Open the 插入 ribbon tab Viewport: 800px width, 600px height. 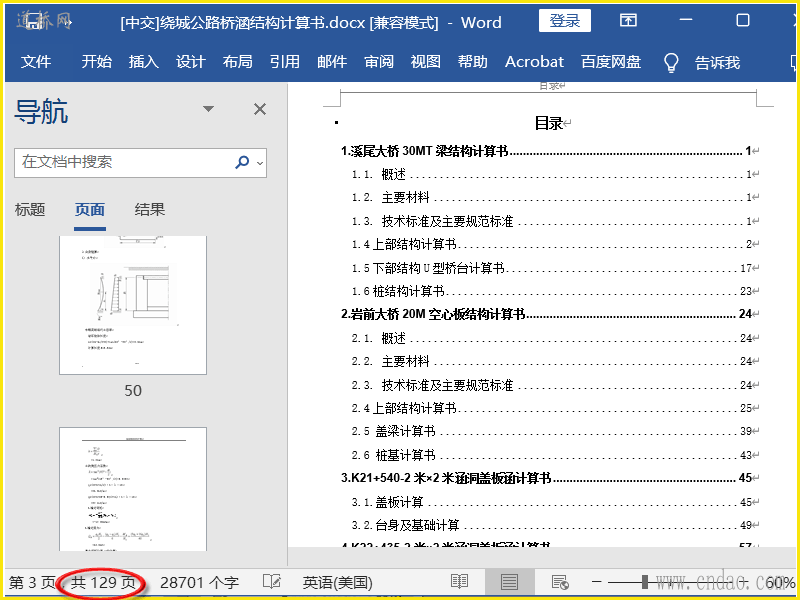[x=143, y=62]
